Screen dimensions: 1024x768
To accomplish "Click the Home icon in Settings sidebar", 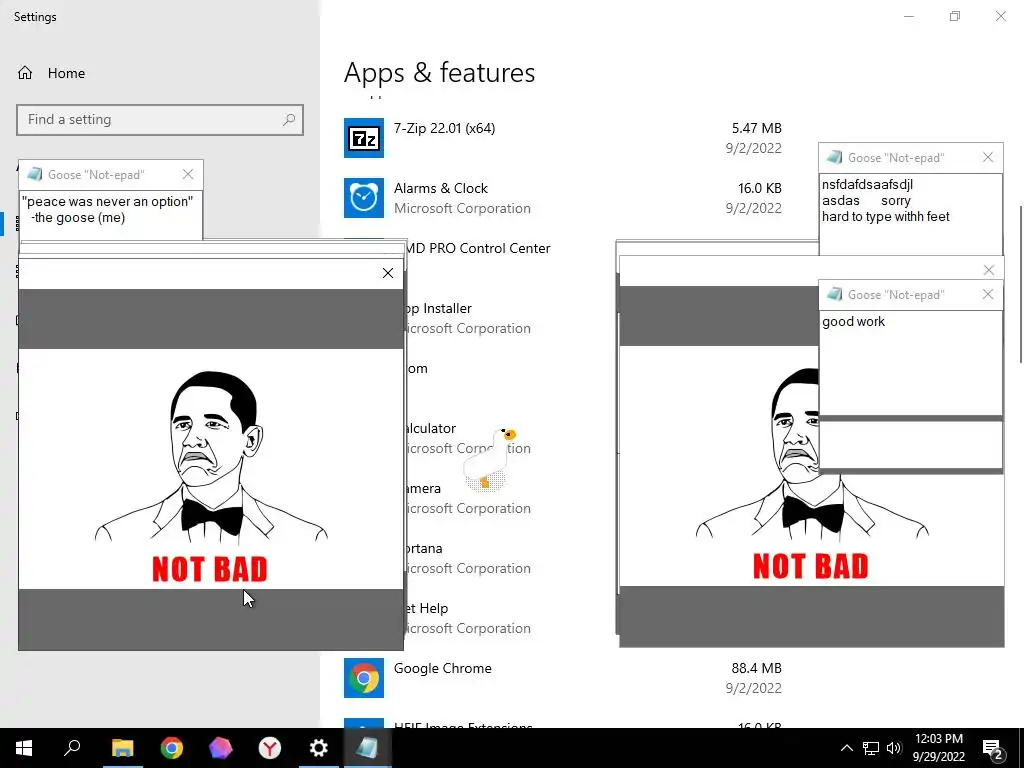I will point(25,73).
